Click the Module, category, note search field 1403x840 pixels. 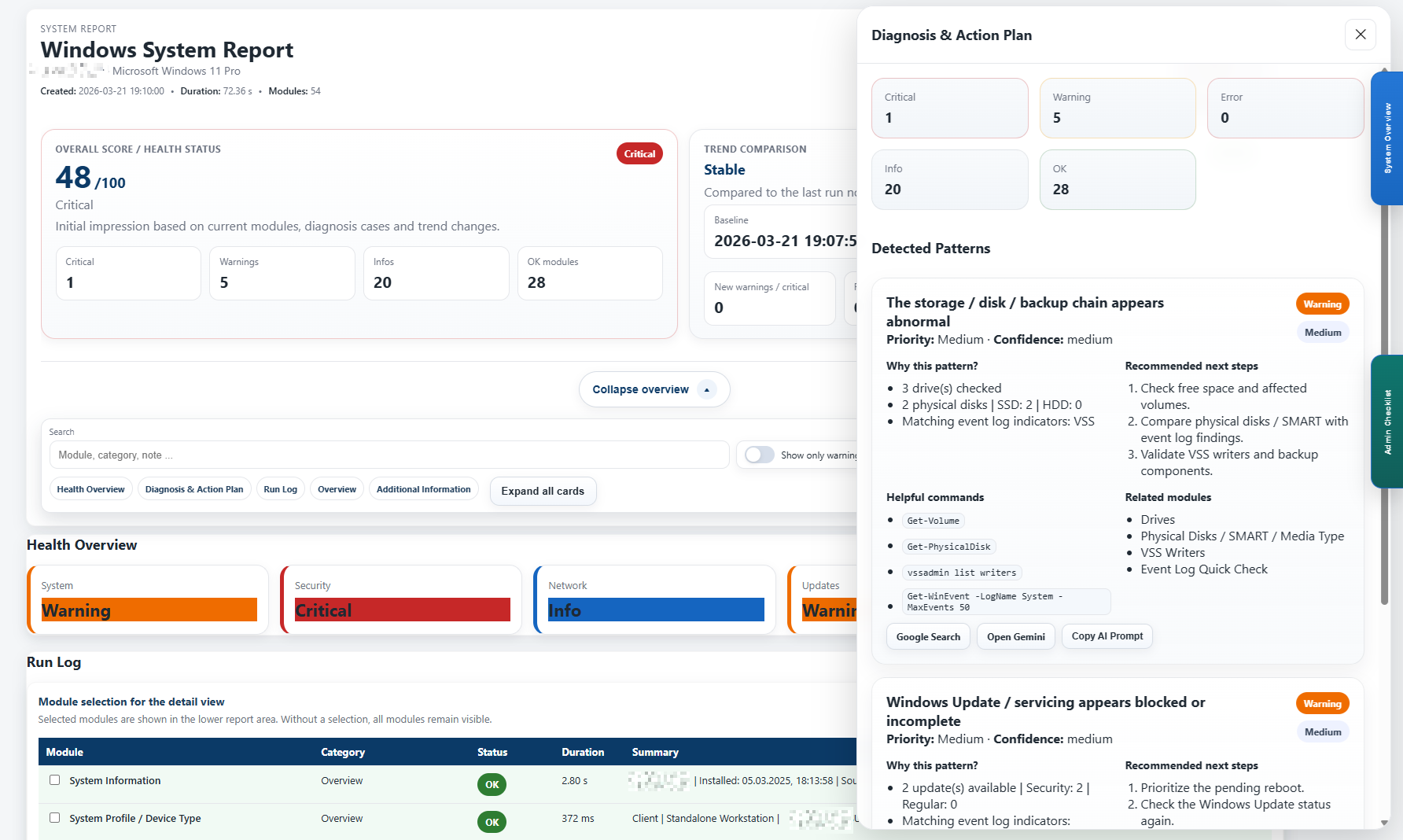[389, 455]
